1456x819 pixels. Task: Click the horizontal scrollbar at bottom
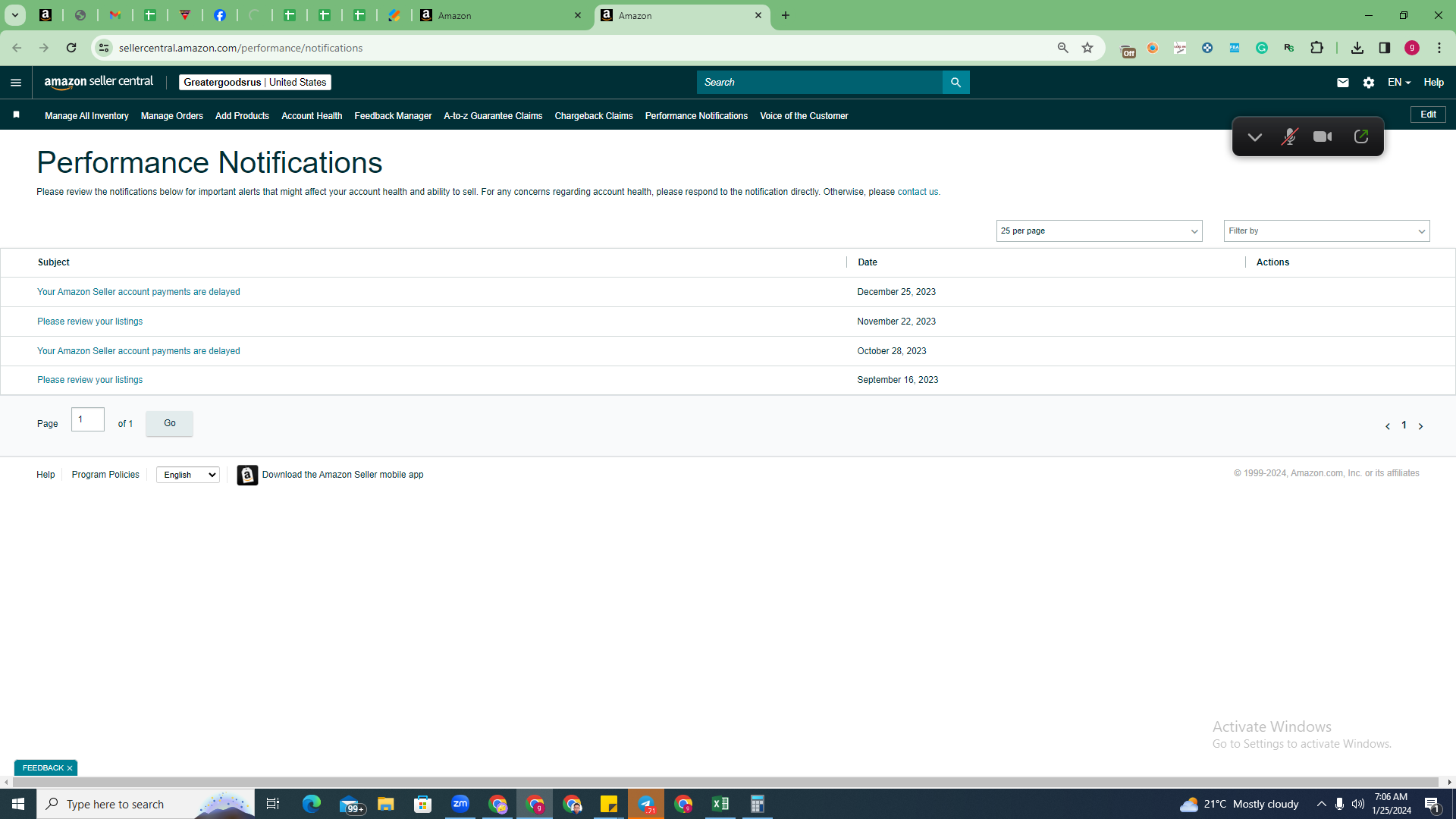tap(725, 782)
